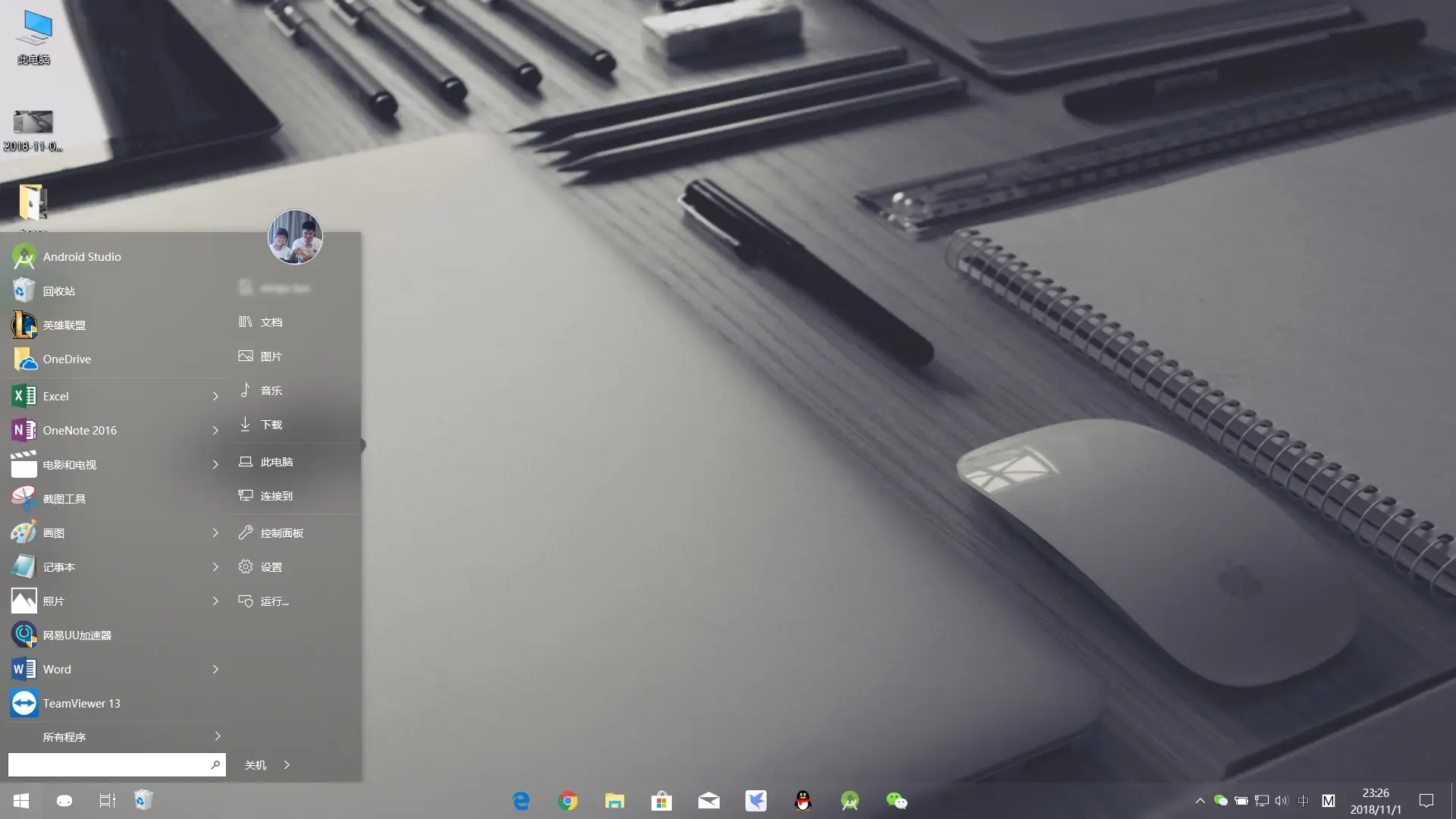Expand 所有程序 all programs list

point(218,736)
